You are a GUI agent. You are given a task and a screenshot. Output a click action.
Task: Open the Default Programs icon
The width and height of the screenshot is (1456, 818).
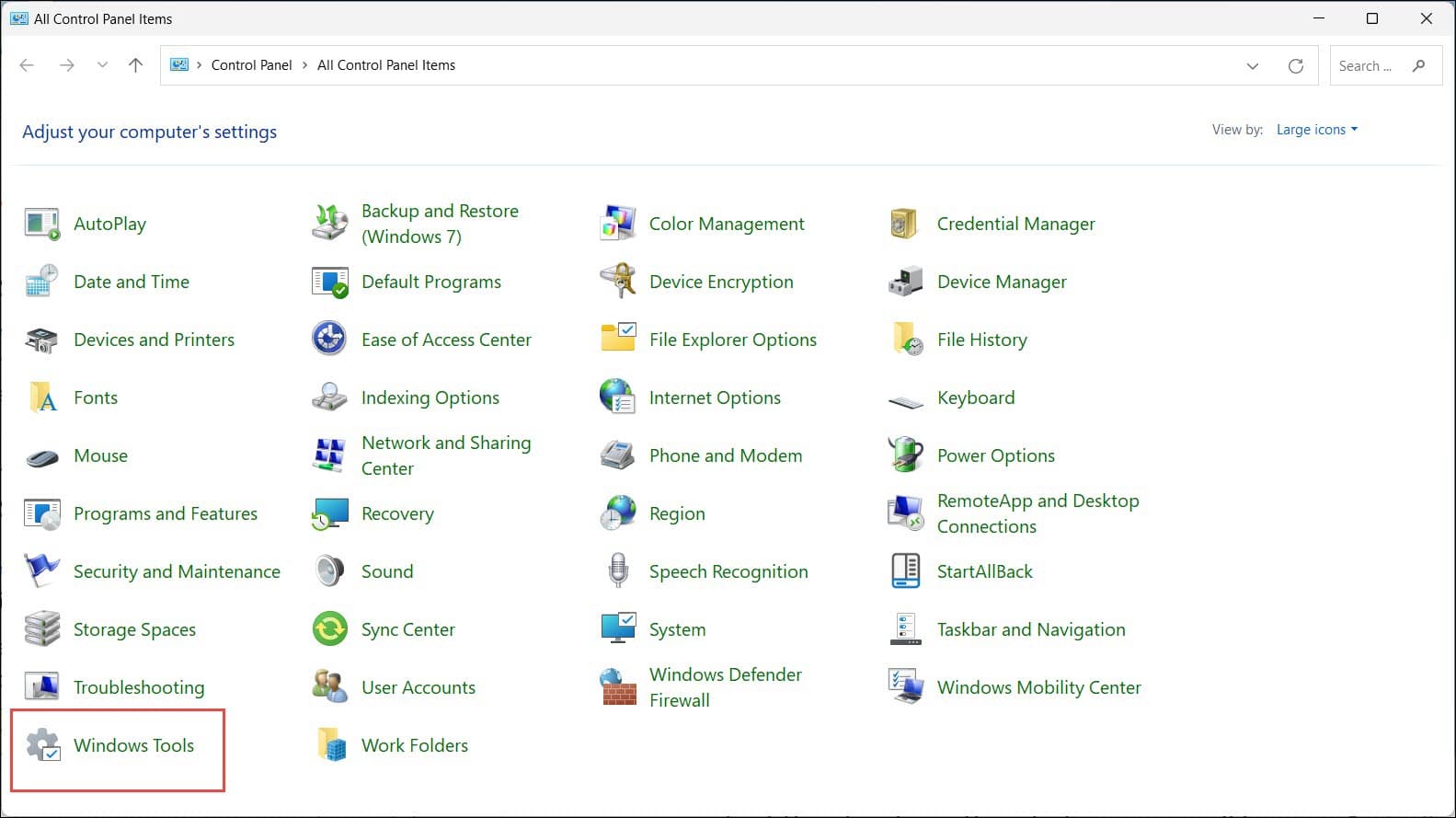330,282
